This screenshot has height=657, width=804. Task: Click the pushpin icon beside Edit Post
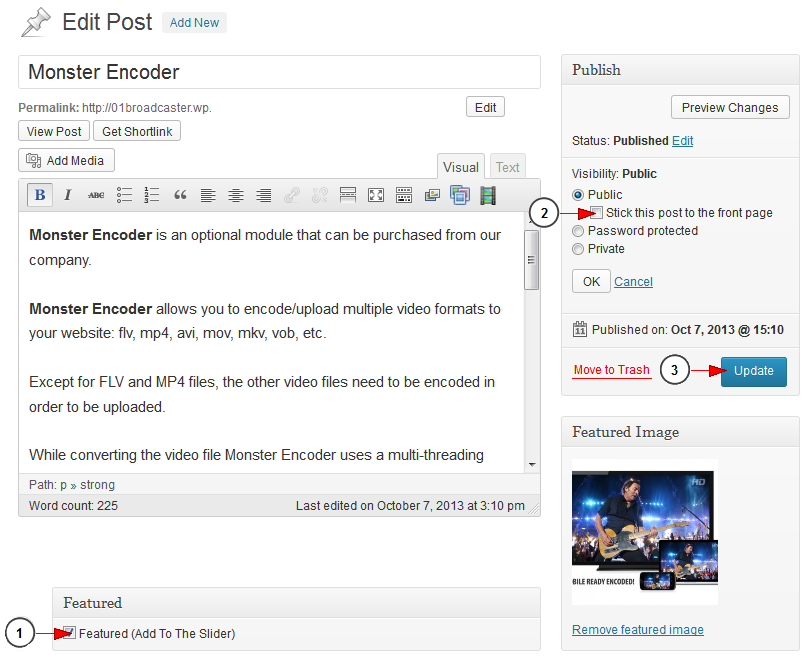[x=35, y=23]
